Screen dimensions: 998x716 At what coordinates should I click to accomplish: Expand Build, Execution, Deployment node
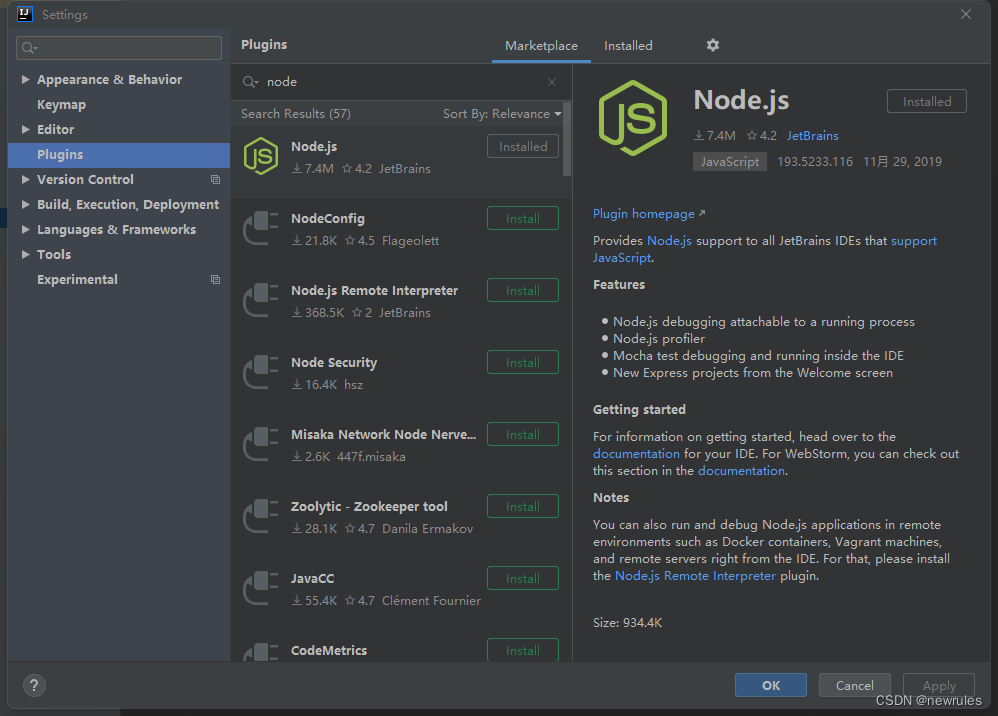coord(25,204)
